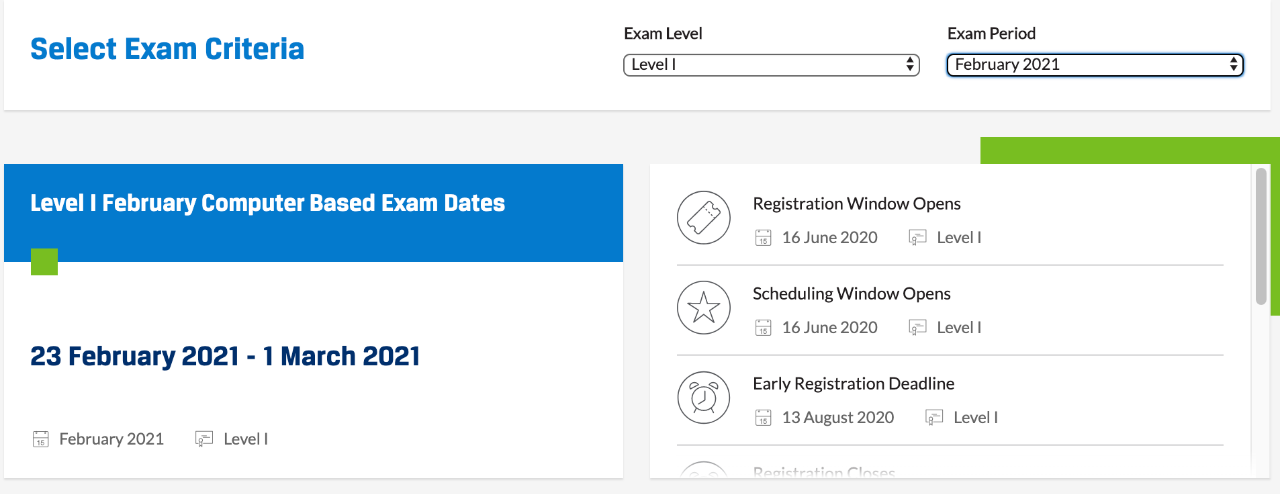Screen dimensions: 1280x494
Task: Click the calendar icon next to 13 August 2020
Action: pyautogui.click(x=763, y=418)
